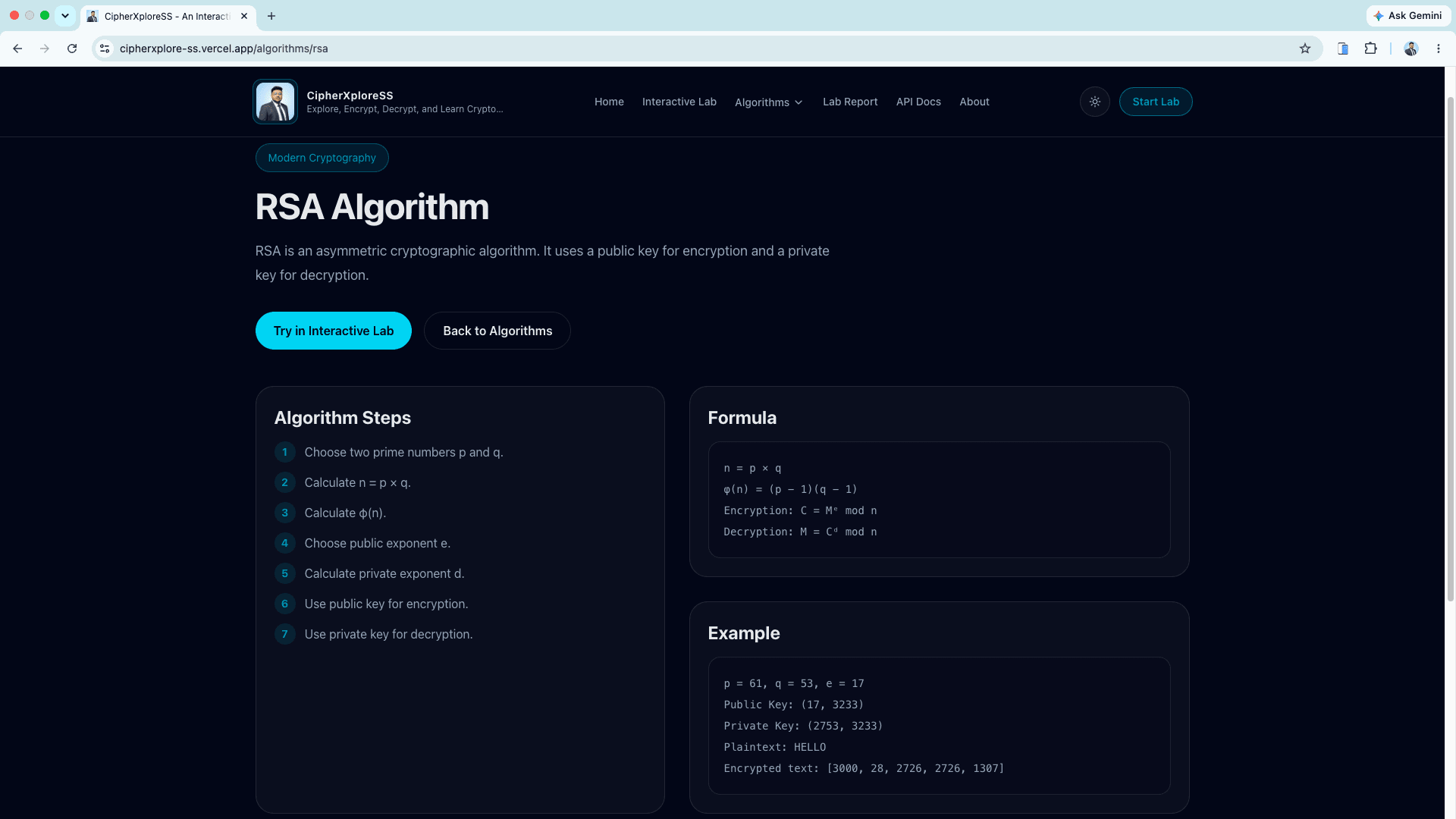Screen dimensions: 1456x819
Task: Reload the current page
Action: [72, 49]
